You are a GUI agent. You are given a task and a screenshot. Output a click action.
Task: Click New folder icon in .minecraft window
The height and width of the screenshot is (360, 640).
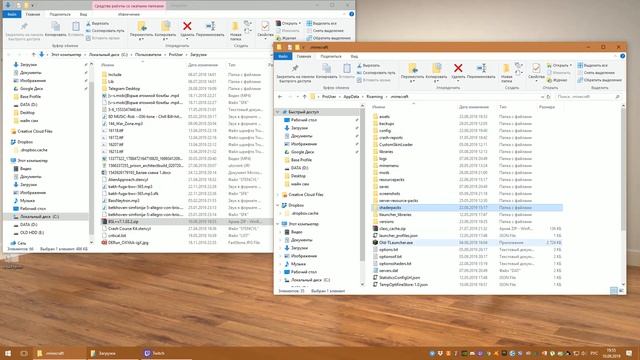[x=506, y=68]
